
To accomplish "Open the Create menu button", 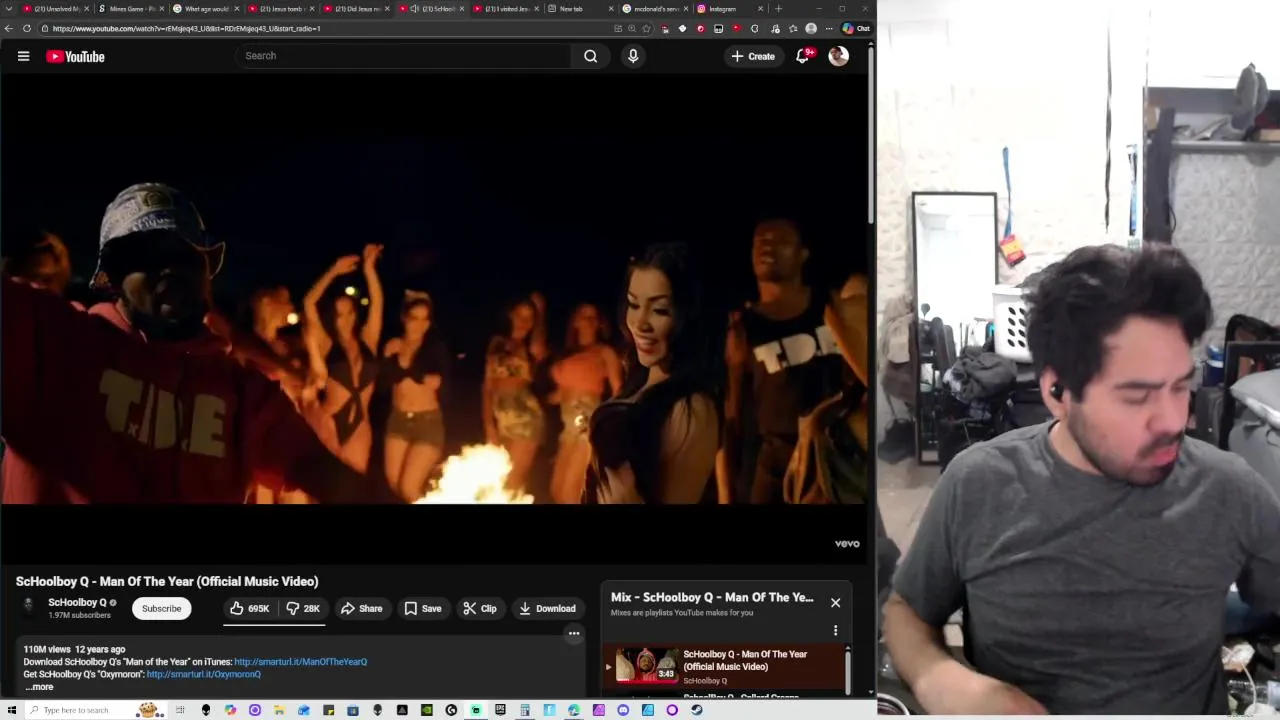I will point(753,56).
